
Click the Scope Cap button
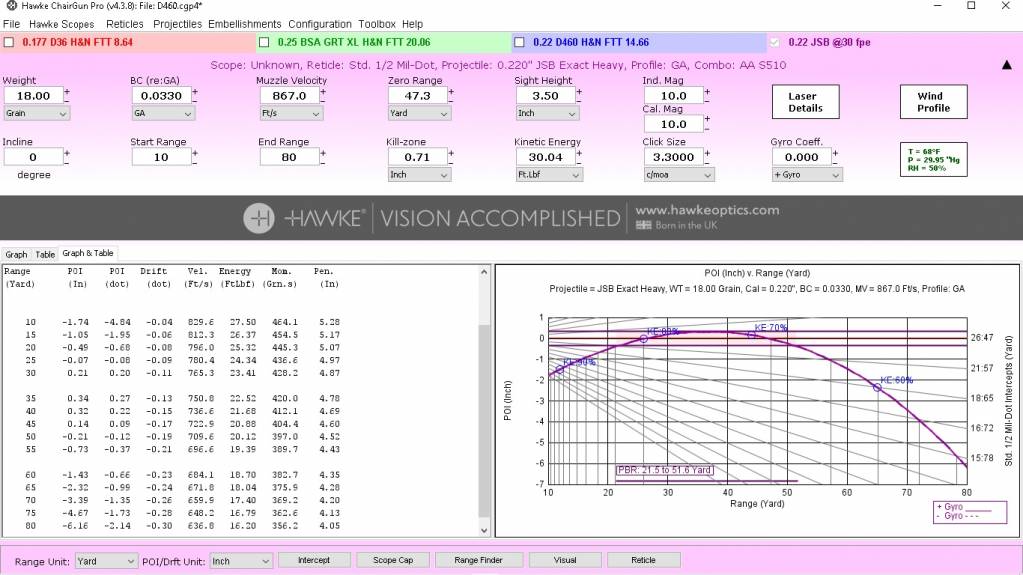393,560
